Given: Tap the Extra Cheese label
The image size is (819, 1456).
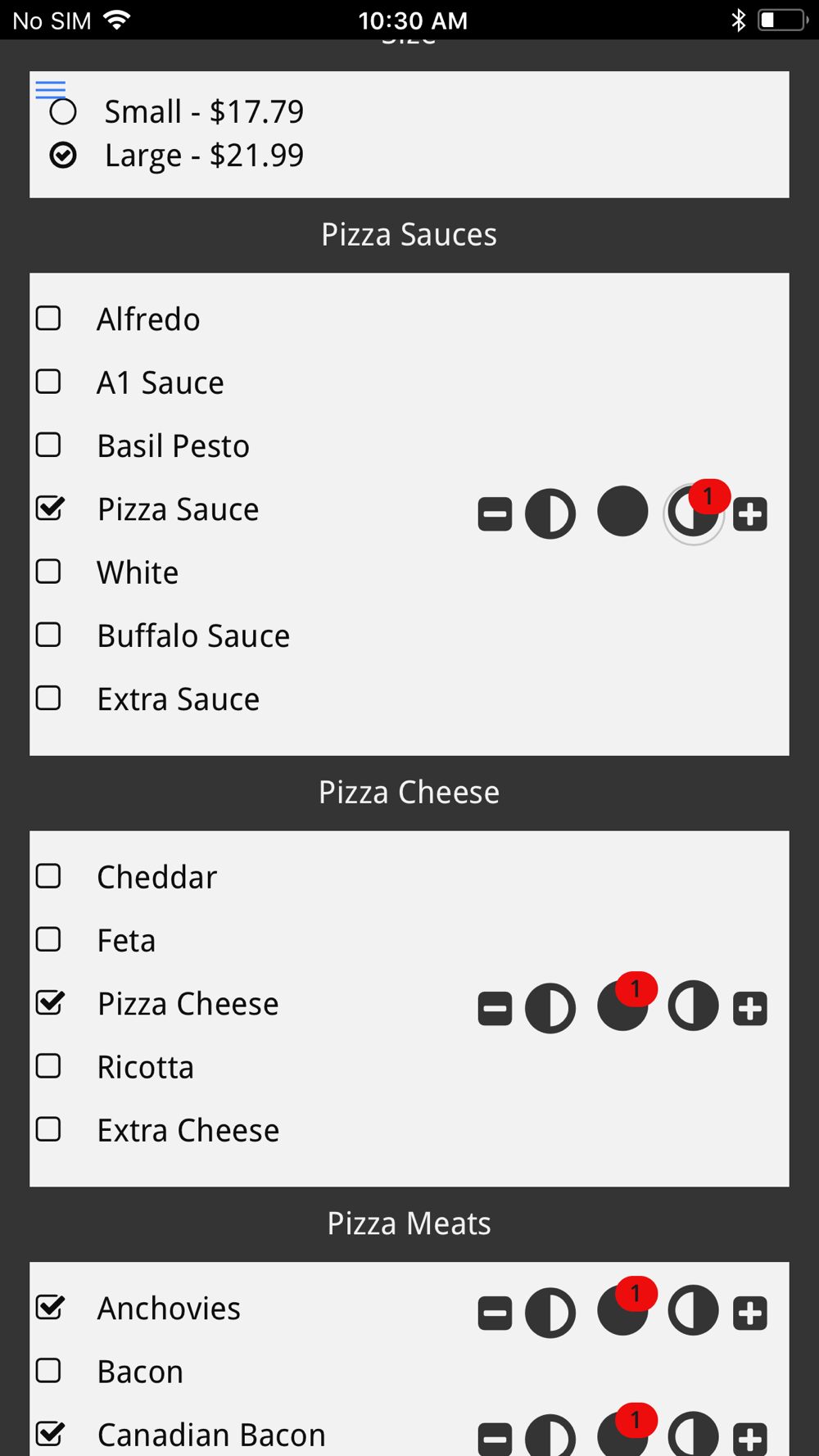Looking at the screenshot, I should pos(188,1130).
